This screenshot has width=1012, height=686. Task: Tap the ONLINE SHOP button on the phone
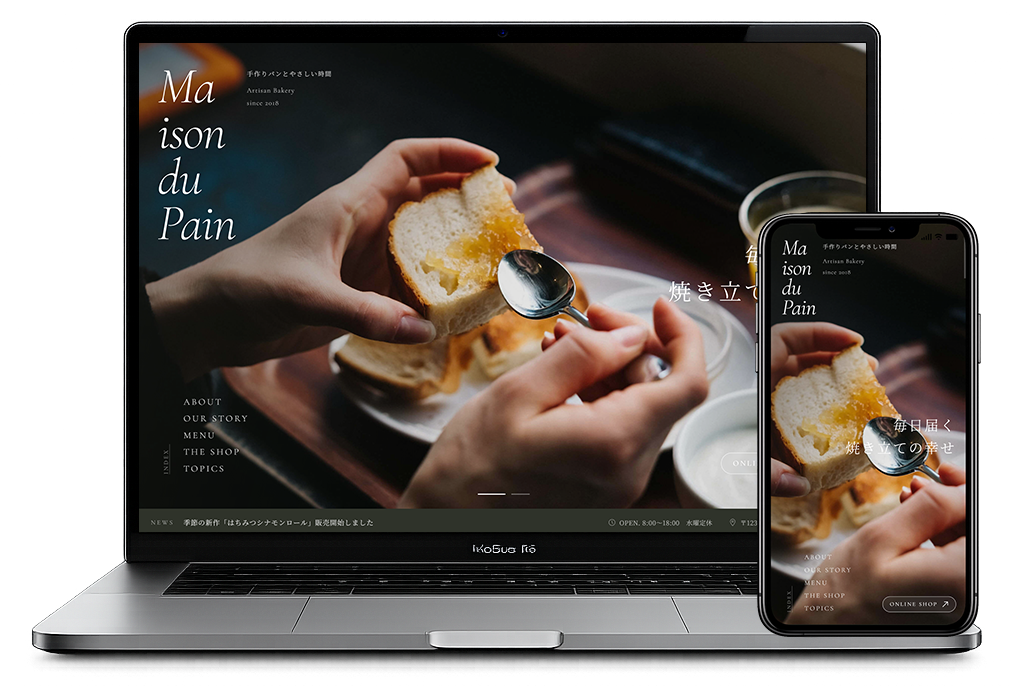(918, 604)
